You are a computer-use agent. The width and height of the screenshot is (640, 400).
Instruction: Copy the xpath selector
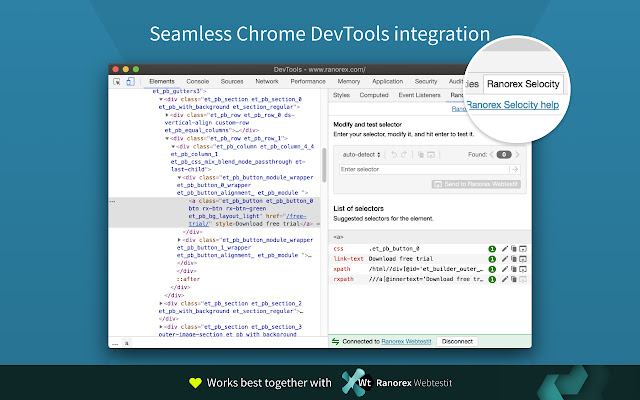tap(514, 269)
